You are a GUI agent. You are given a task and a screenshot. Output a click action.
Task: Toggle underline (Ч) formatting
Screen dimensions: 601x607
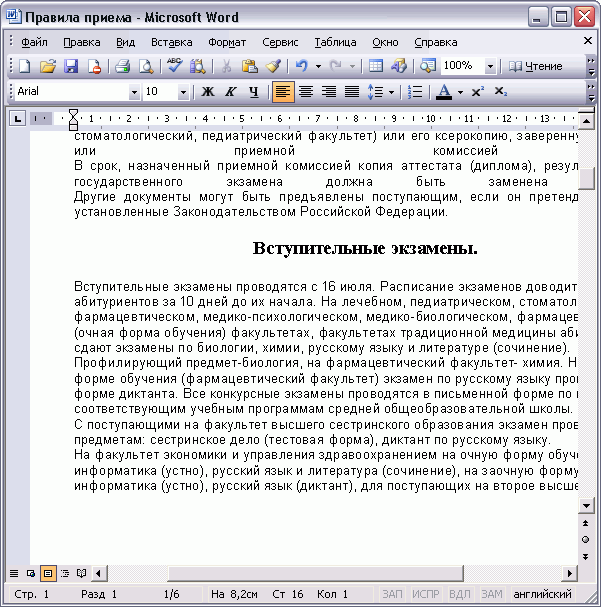click(254, 92)
